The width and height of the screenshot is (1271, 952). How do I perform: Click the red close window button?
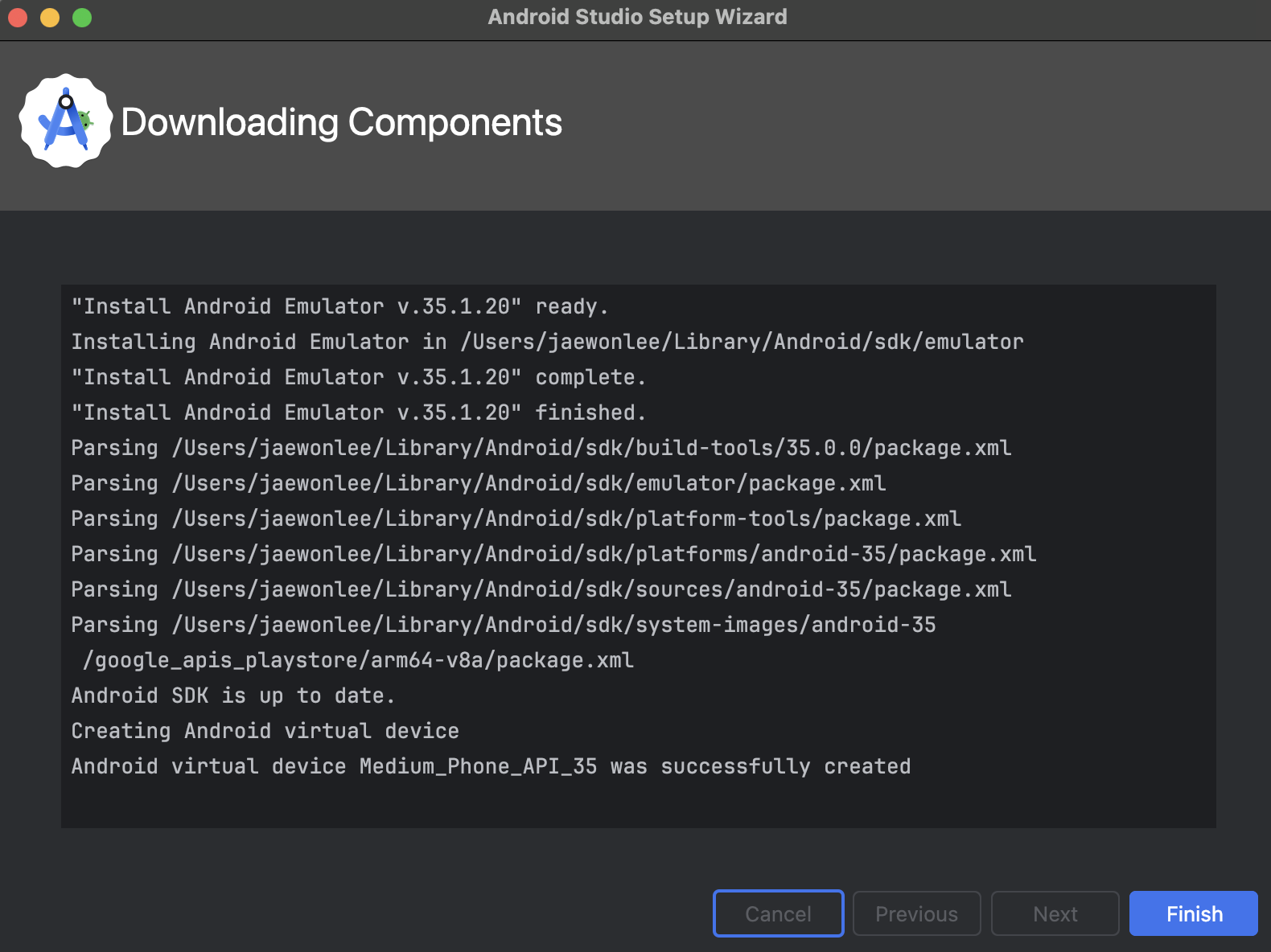coord(18,17)
